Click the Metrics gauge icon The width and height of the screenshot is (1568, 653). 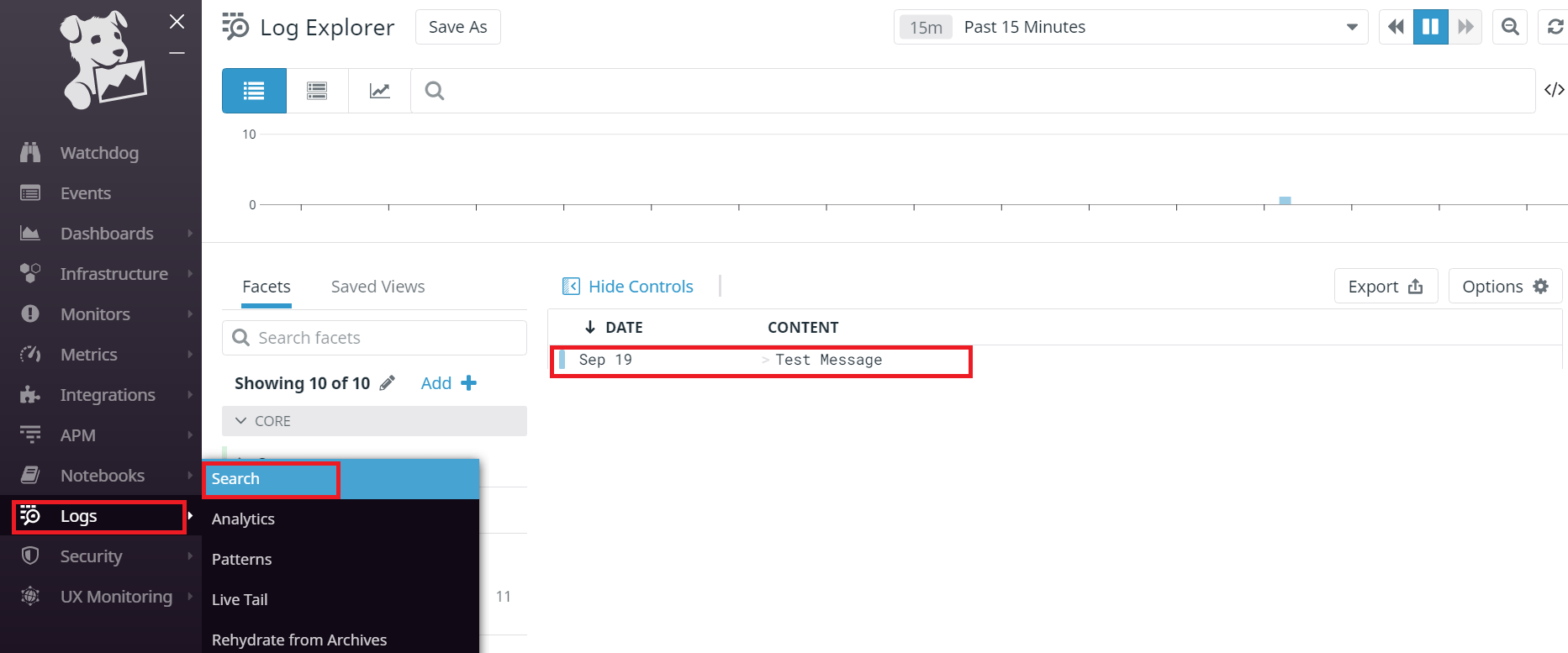point(30,354)
